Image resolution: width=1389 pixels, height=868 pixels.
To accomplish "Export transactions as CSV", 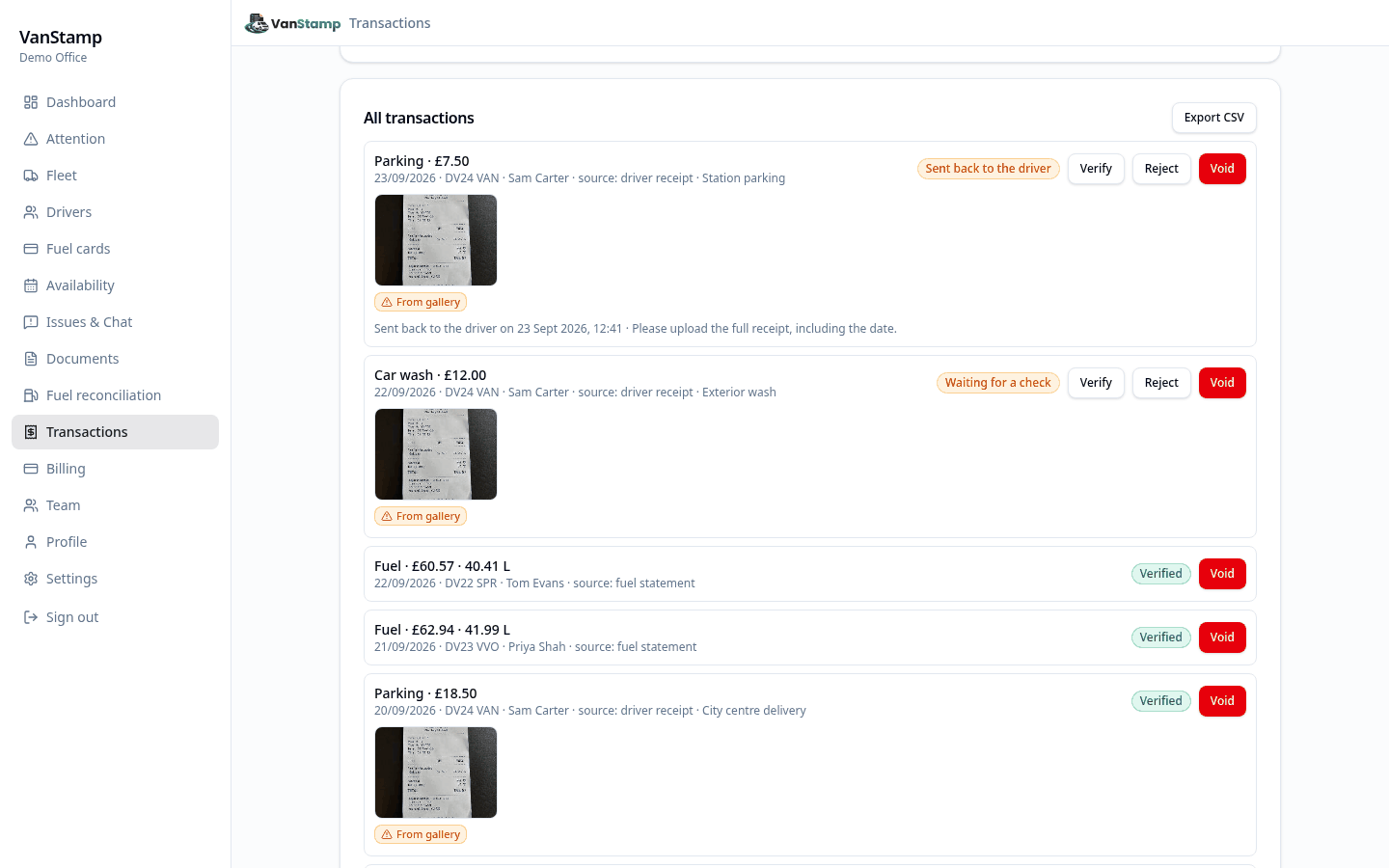I will click(1213, 118).
